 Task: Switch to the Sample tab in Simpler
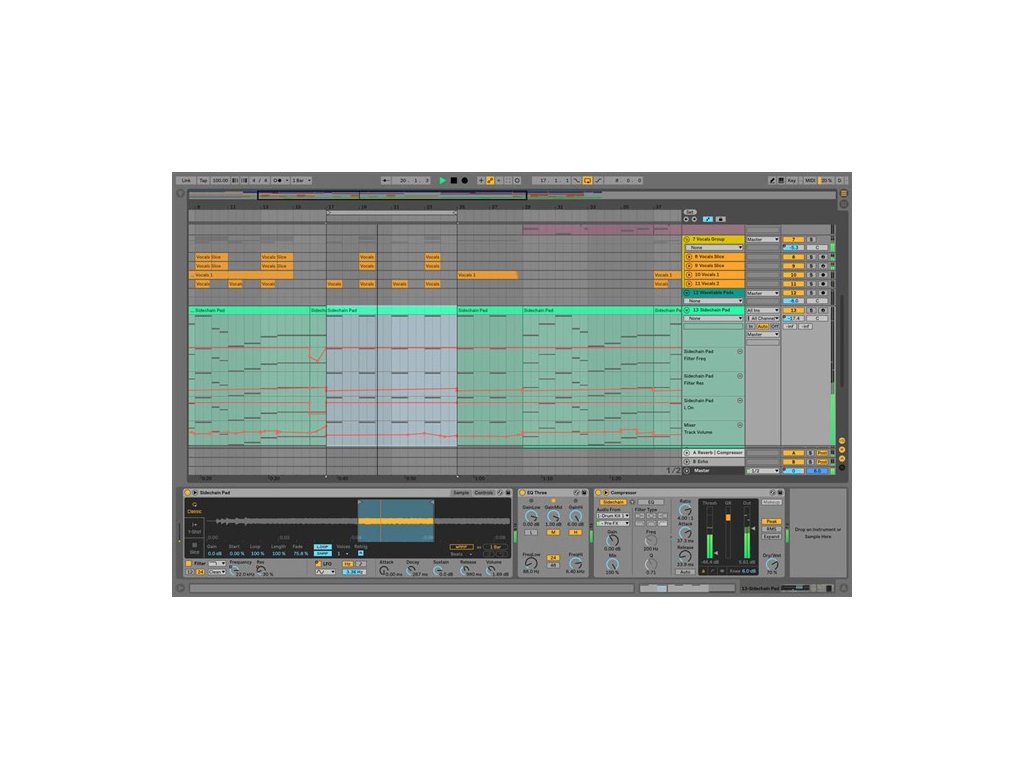[461, 492]
